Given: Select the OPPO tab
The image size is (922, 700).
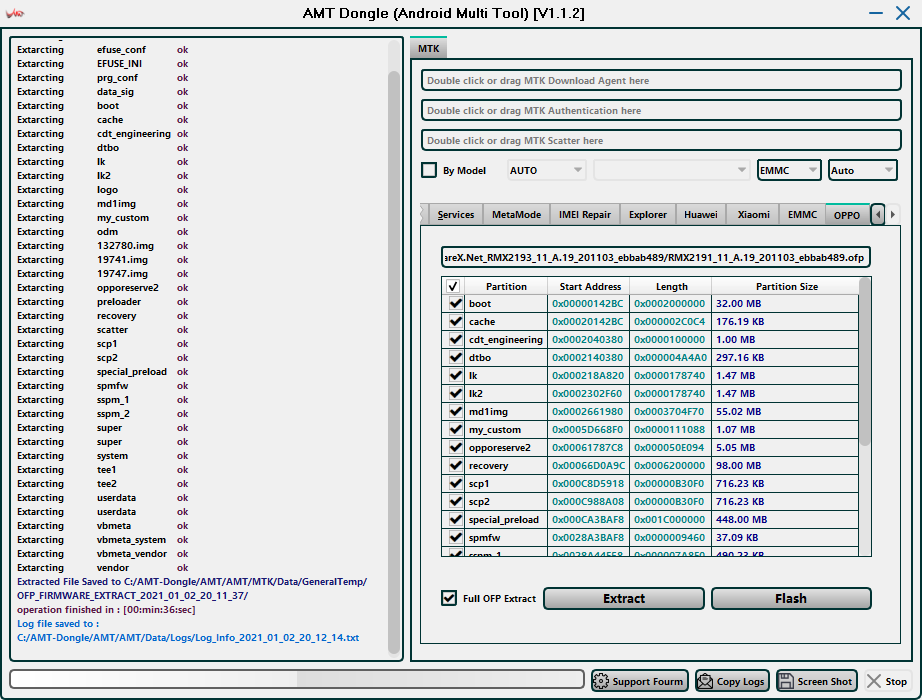Looking at the screenshot, I should pyautogui.click(x=847, y=215).
